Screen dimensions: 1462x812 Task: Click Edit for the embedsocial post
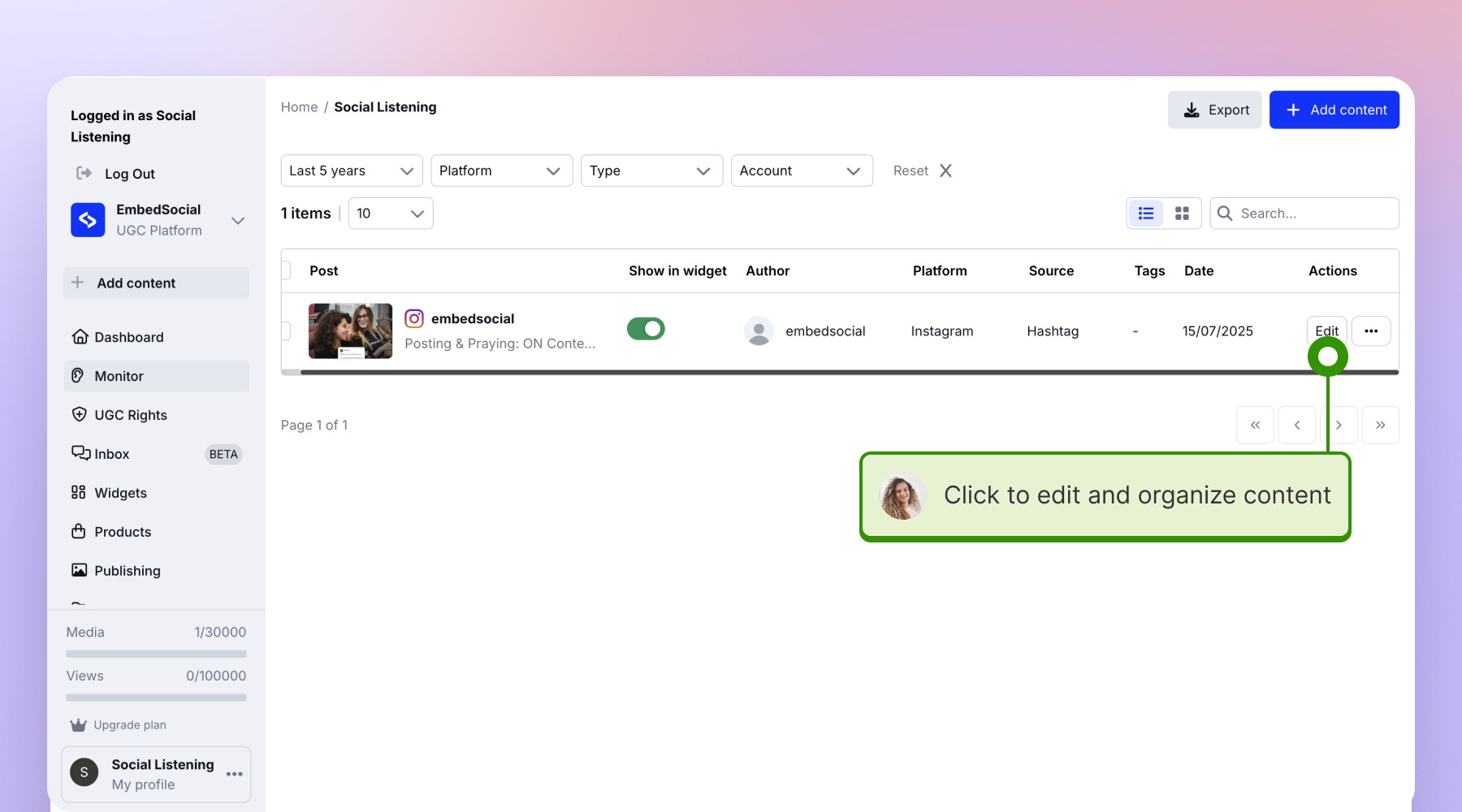point(1327,330)
